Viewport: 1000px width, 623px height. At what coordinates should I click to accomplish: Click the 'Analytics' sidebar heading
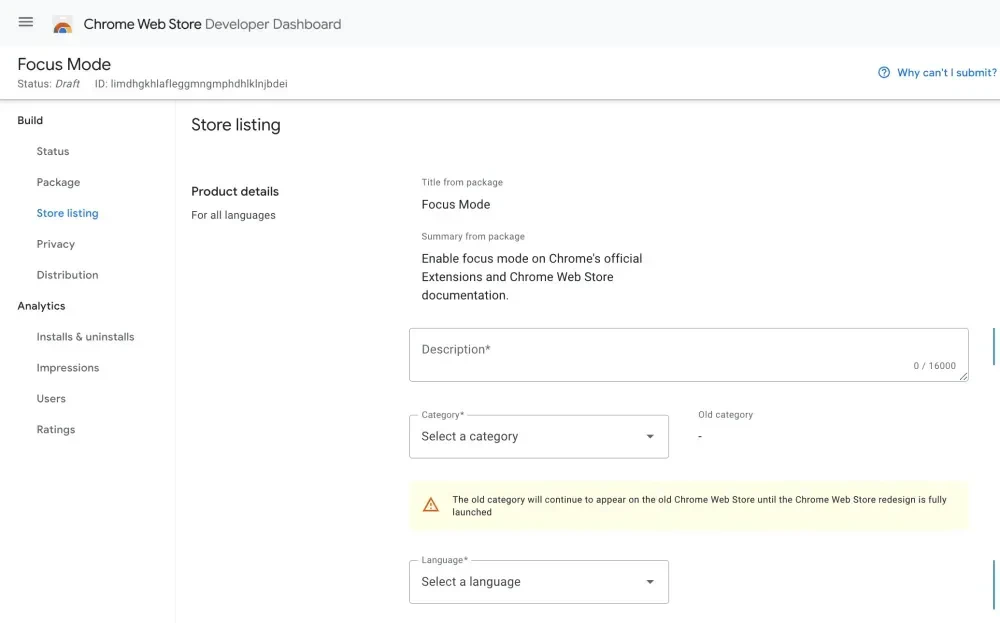(41, 306)
